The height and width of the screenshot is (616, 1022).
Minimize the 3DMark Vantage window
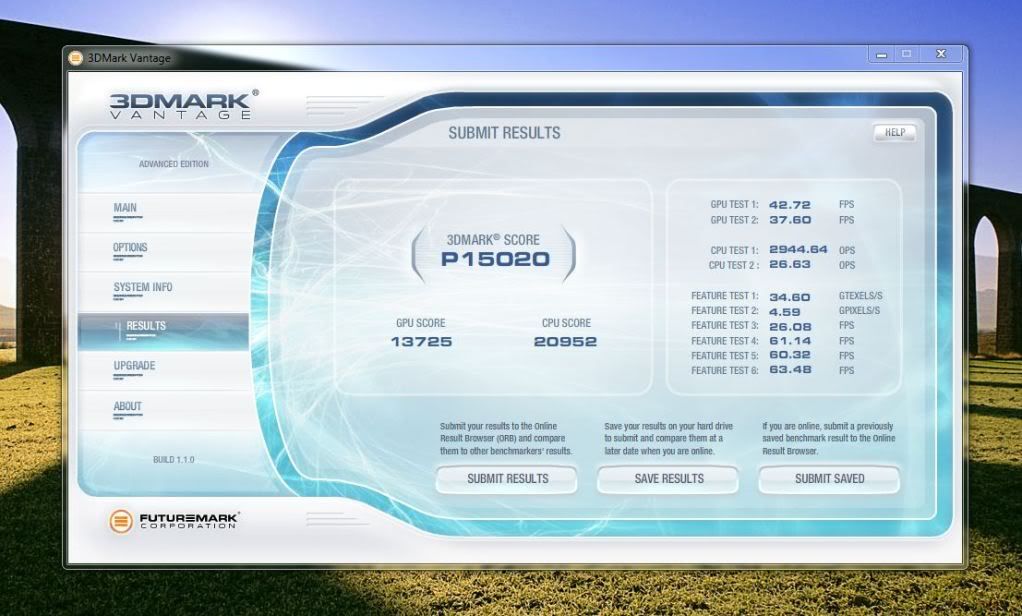click(882, 55)
